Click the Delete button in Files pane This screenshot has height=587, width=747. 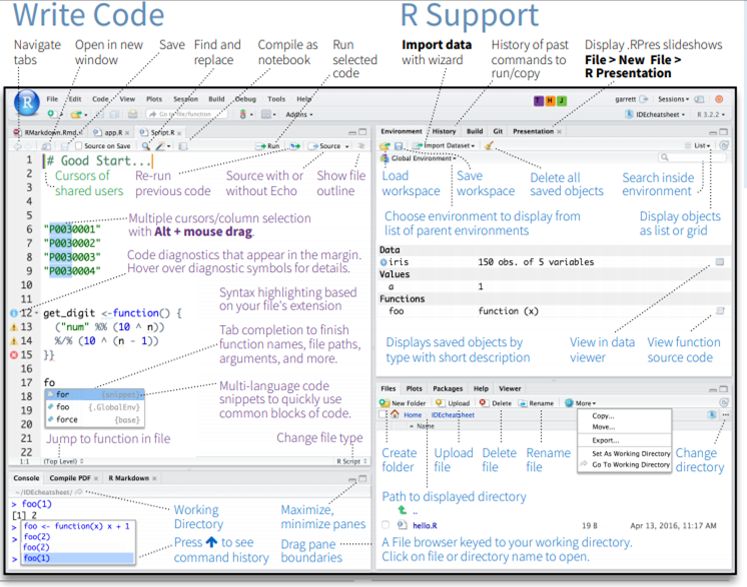coord(495,403)
